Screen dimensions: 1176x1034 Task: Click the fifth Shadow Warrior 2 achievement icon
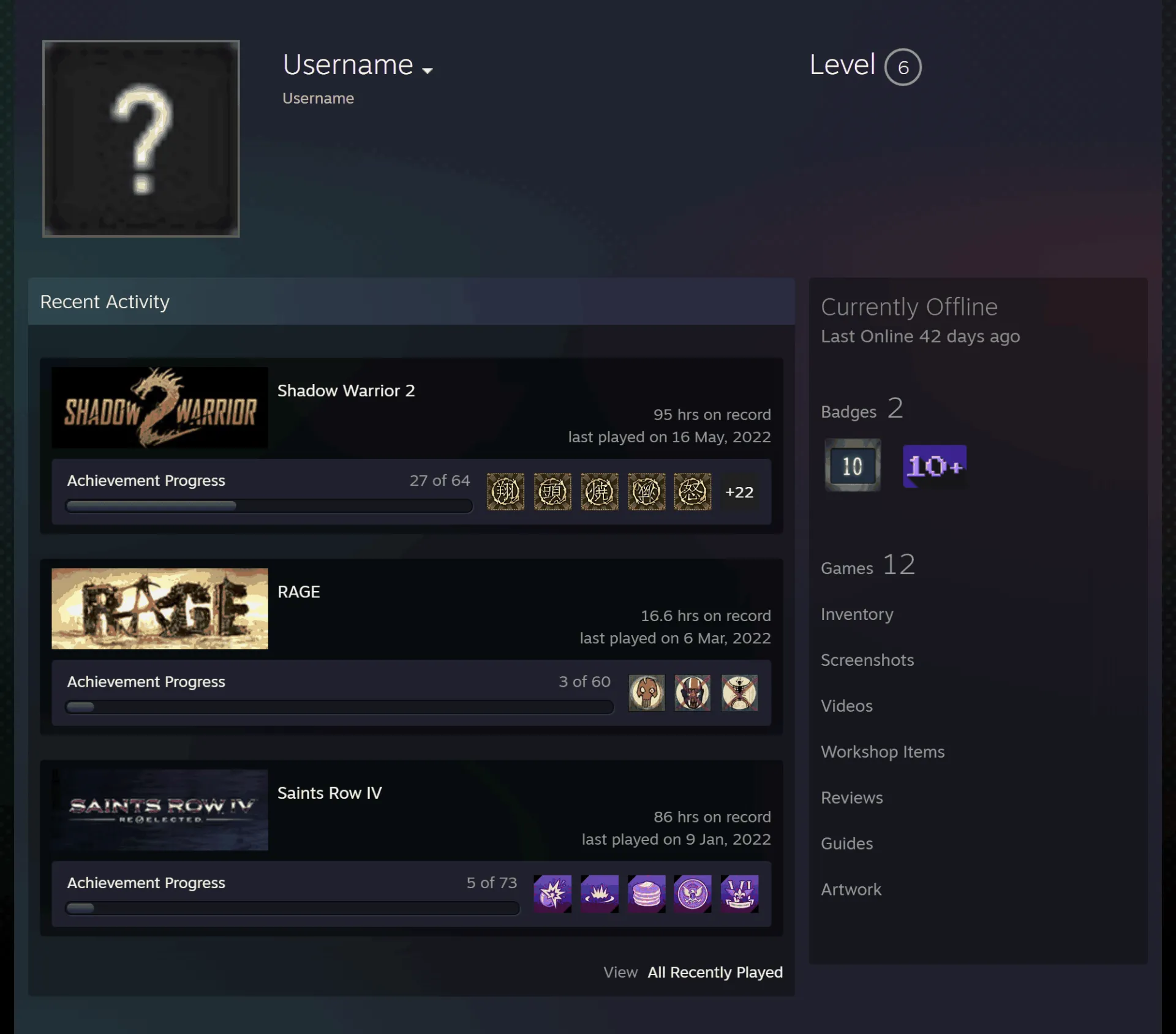coord(693,491)
